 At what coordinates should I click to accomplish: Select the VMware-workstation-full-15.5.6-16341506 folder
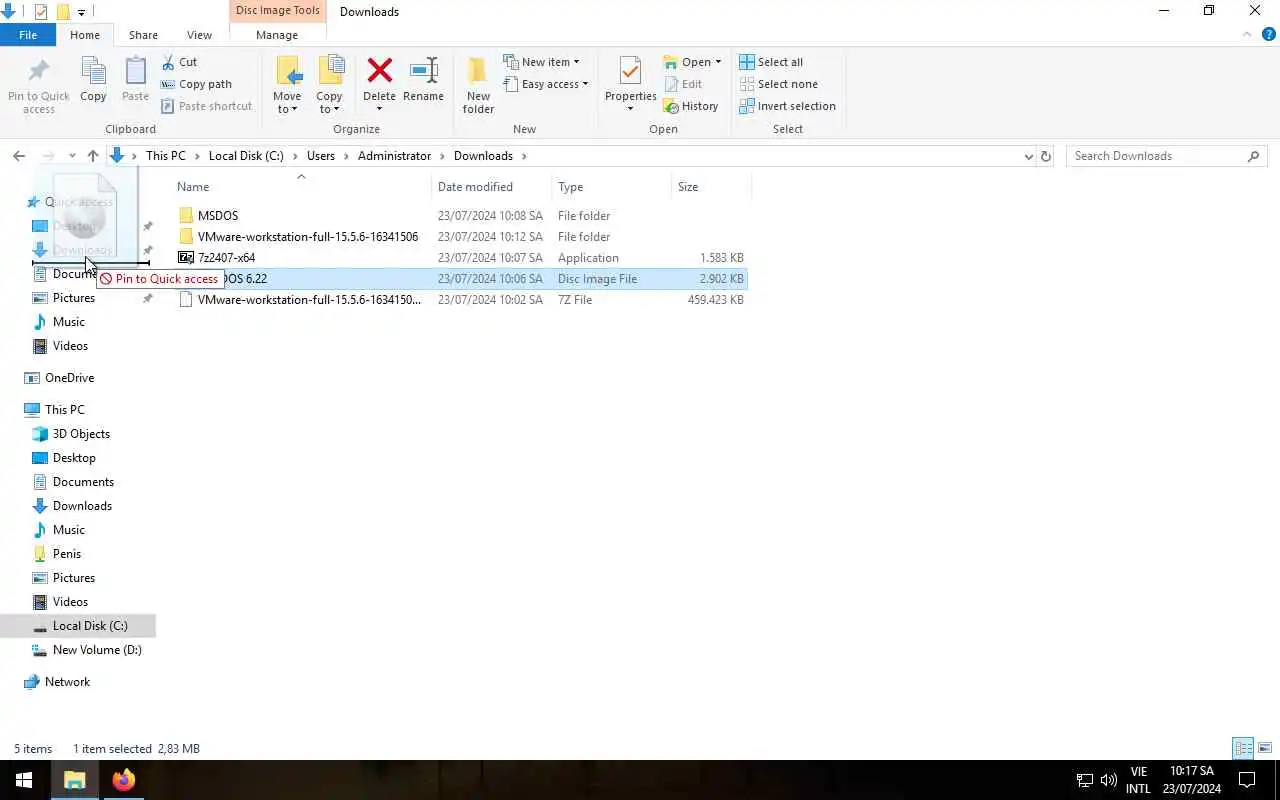462,237
